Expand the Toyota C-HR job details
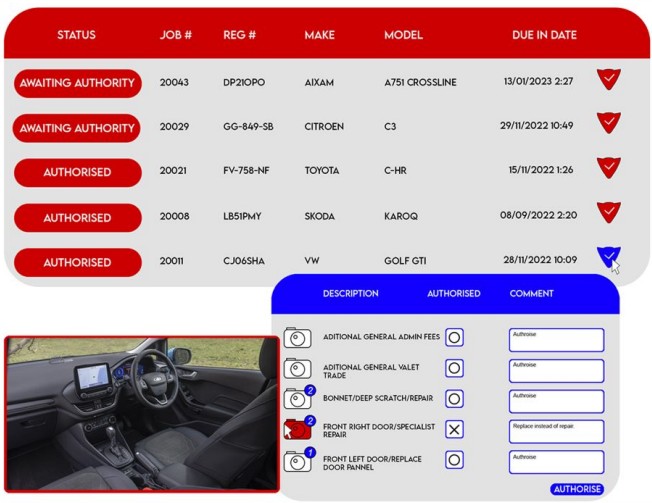Screen dimensions: 652x503 tap(608, 167)
